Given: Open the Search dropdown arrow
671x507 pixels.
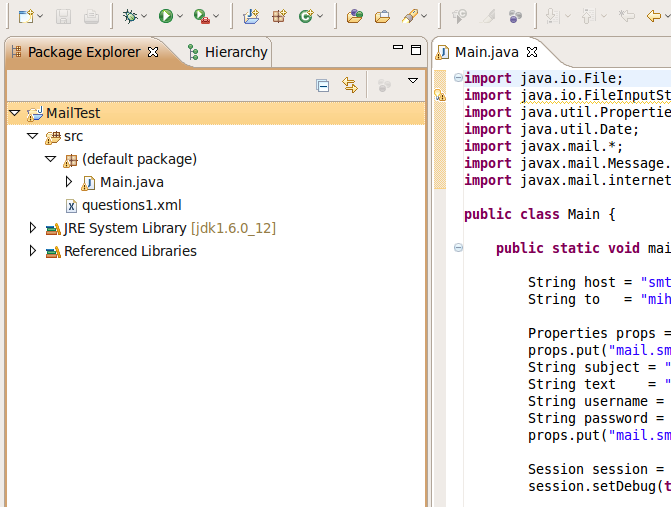Looking at the screenshot, I should coord(424,16).
